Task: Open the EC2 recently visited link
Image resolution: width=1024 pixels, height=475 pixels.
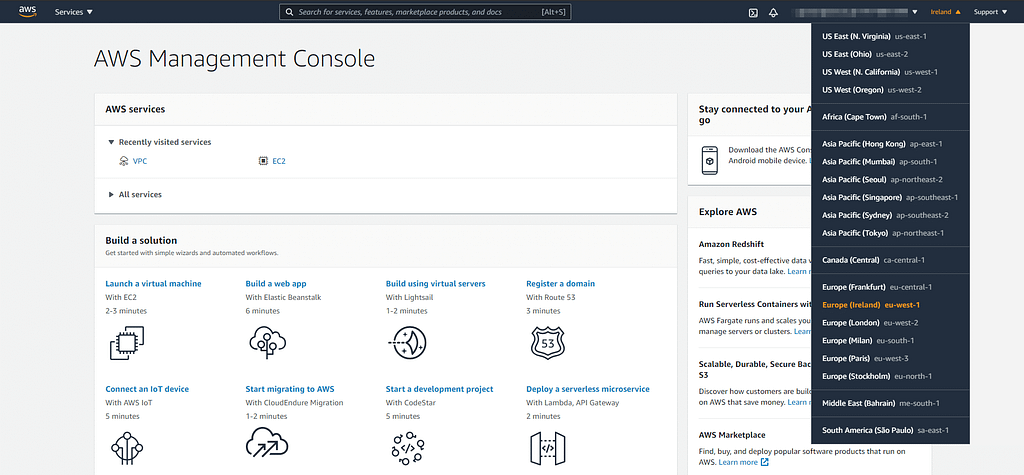Action: 279,161
